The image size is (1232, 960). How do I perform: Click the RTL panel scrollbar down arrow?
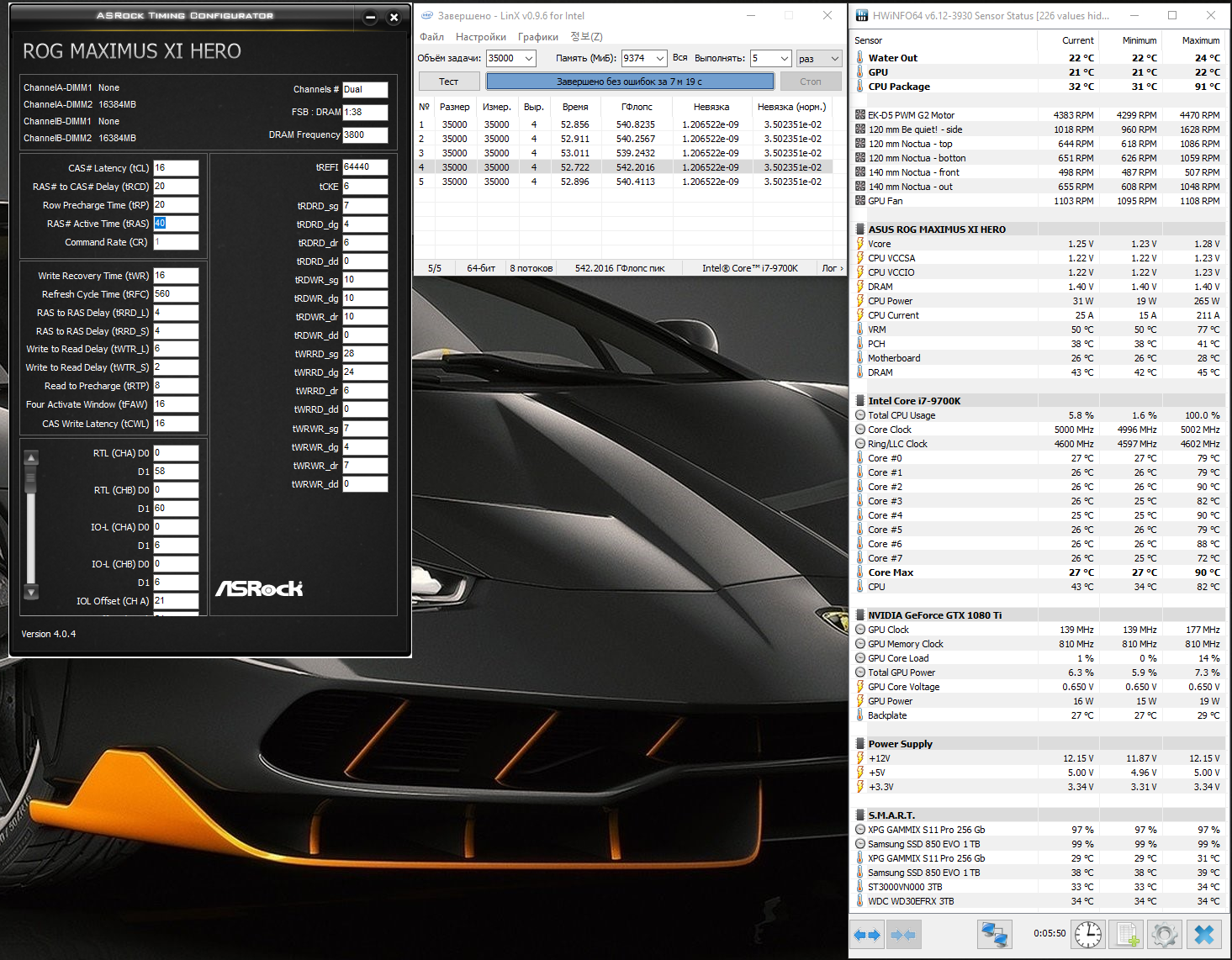click(x=31, y=592)
